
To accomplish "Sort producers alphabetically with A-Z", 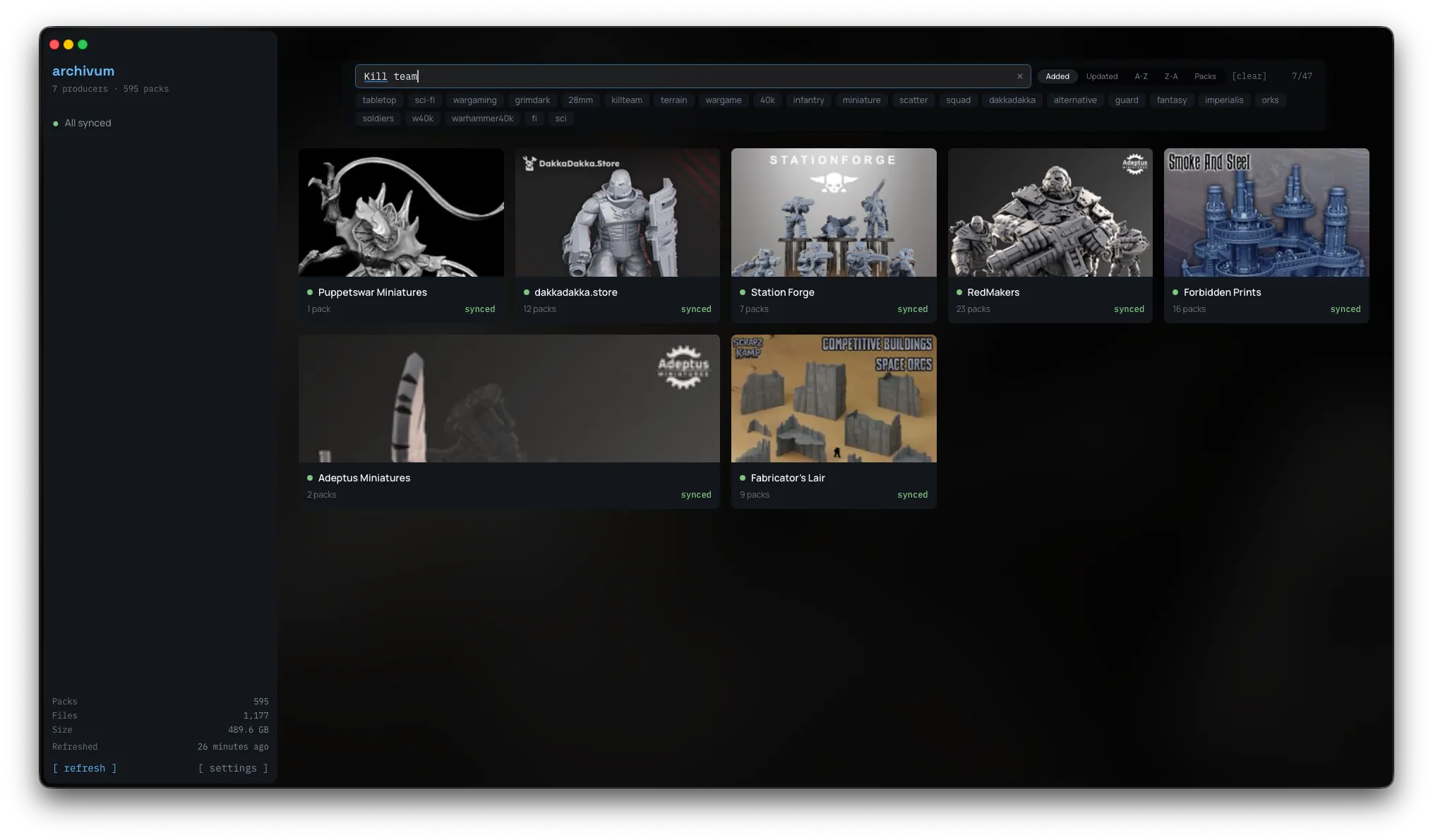I will (1141, 76).
